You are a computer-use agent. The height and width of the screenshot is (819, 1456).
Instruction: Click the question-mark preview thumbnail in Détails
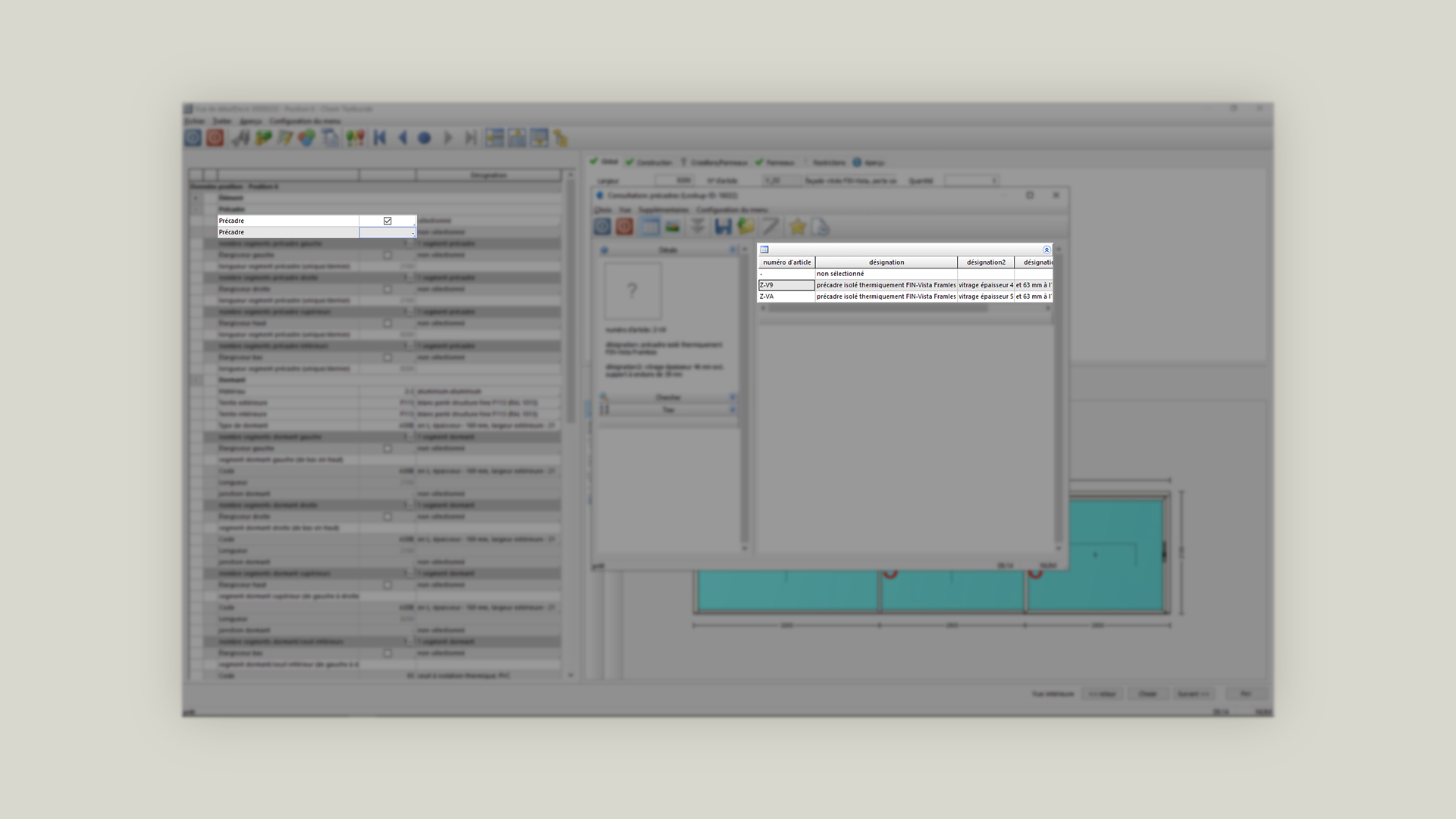point(632,291)
